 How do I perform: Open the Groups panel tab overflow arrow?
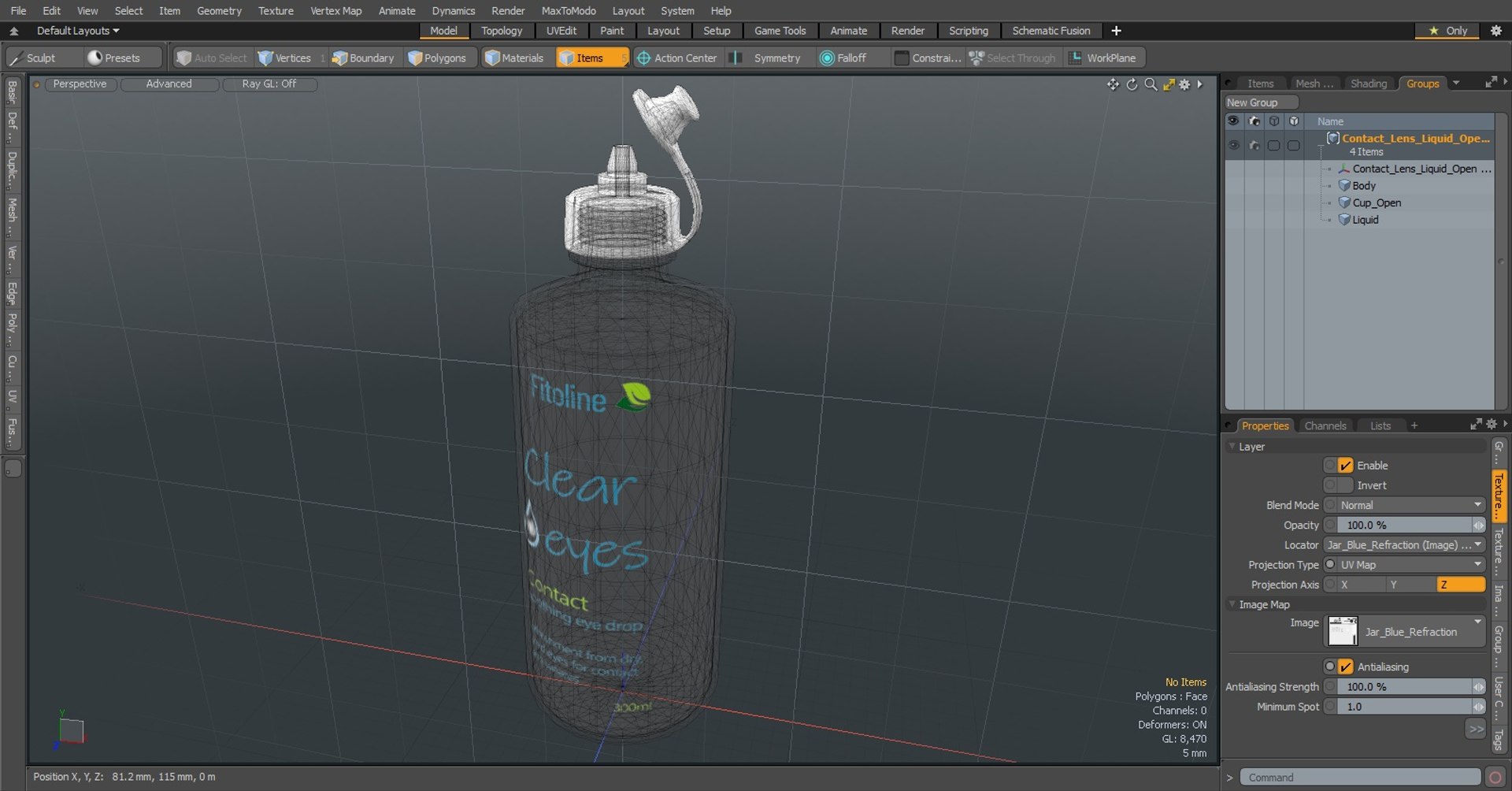coord(1456,83)
